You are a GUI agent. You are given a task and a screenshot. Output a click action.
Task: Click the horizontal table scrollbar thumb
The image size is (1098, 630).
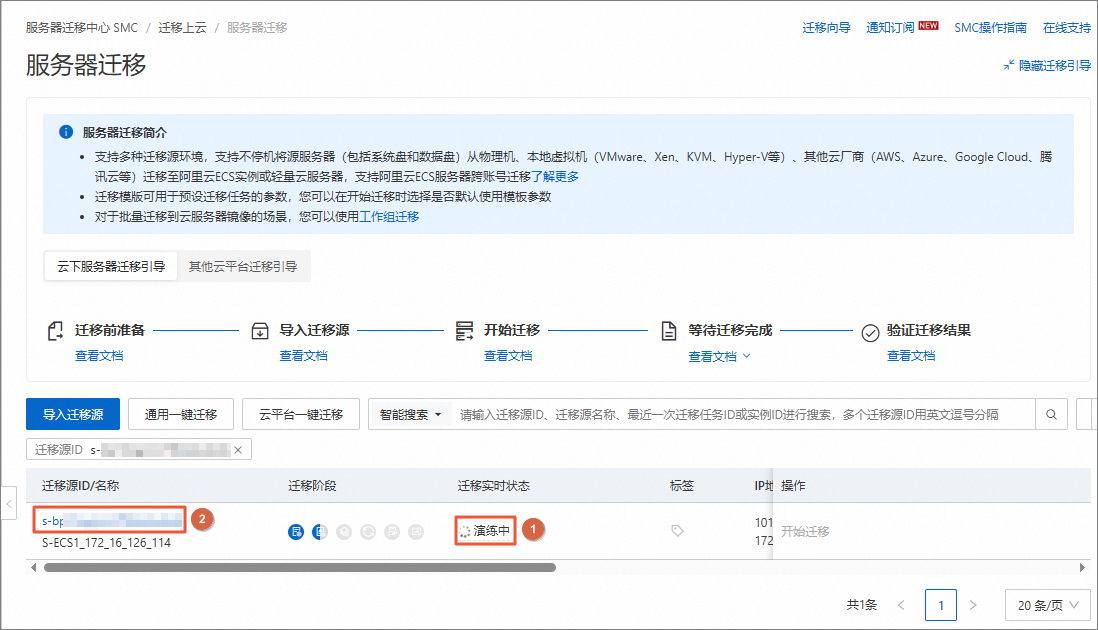coord(300,567)
